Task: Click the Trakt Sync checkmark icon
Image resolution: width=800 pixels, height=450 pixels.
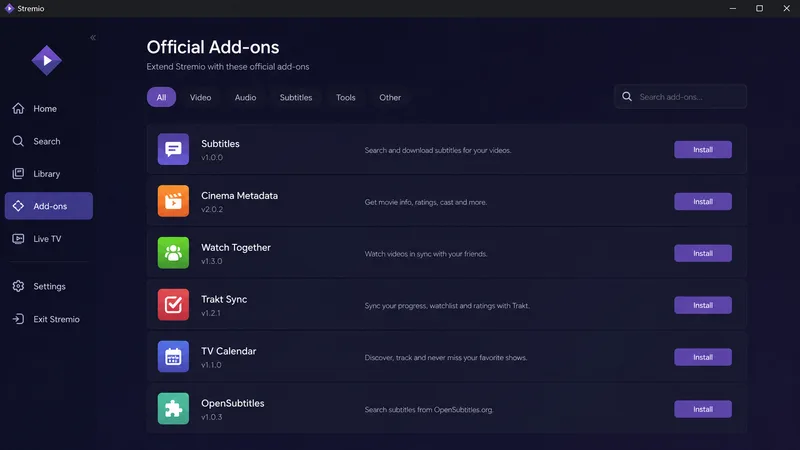Action: click(x=173, y=305)
